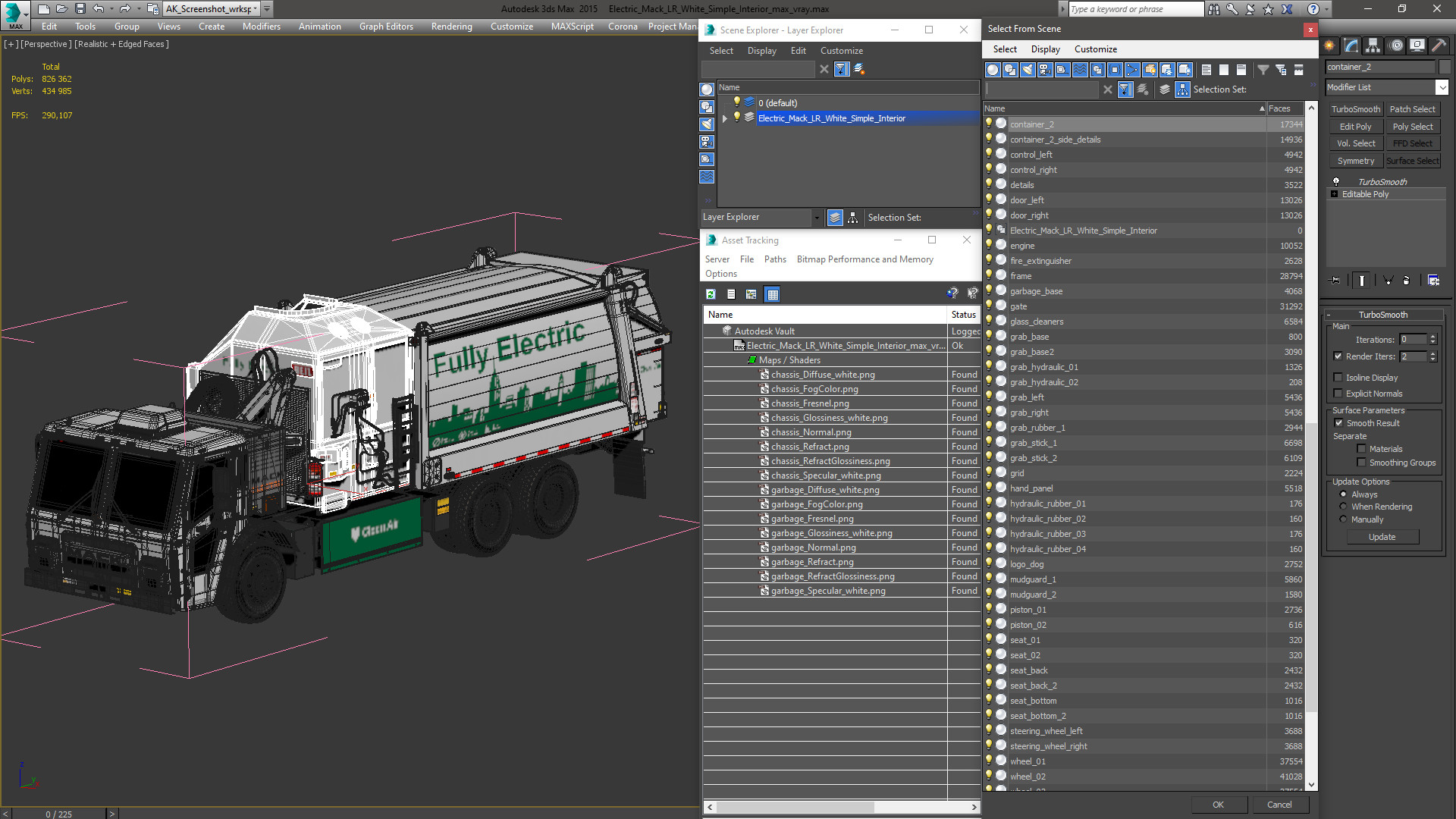Click Sort by Hierarchy icon in Select From Scene
Viewport: 1456px width, 819px height.
1182,89
